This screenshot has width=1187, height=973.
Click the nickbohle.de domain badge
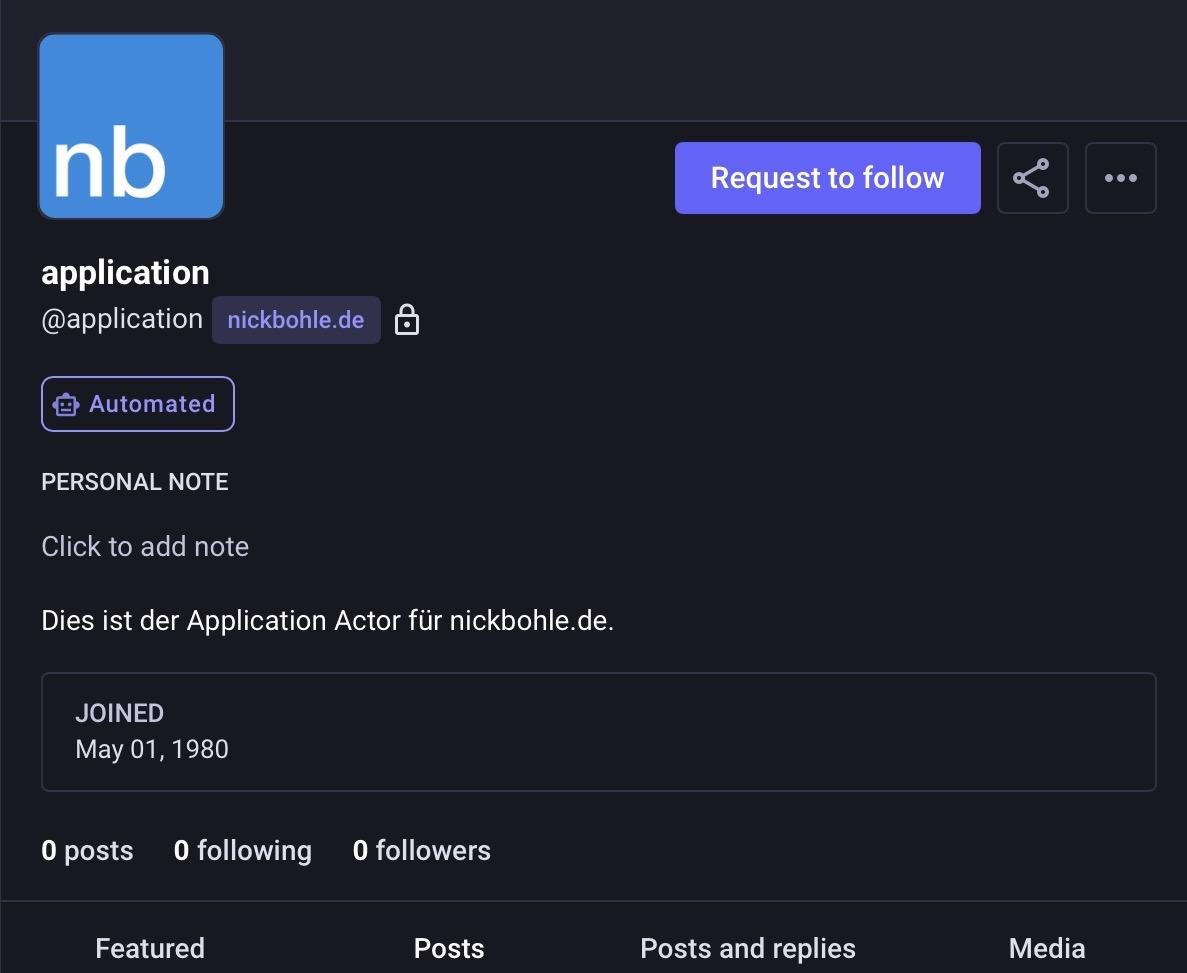pos(296,320)
